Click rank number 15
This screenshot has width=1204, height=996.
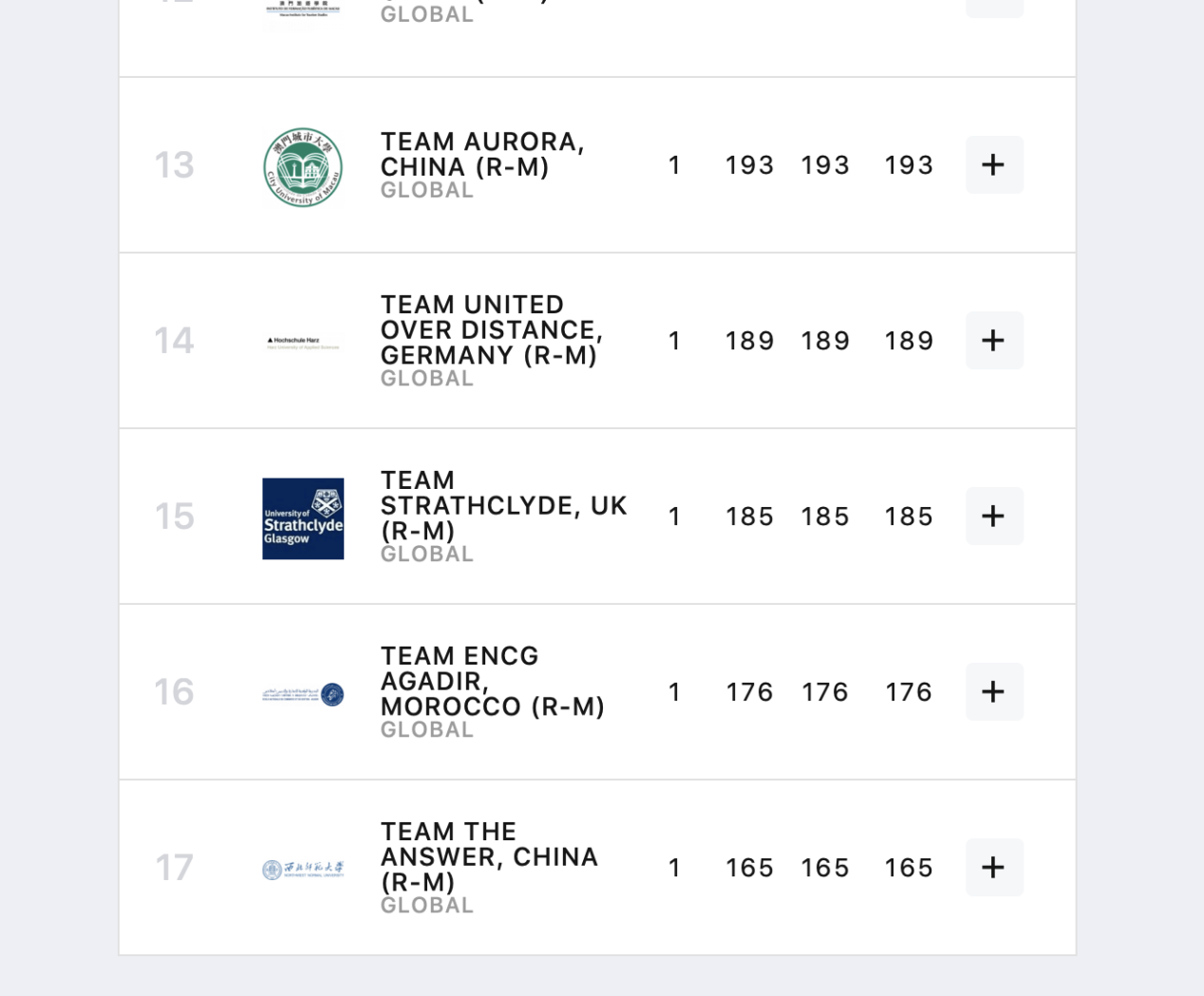point(175,517)
